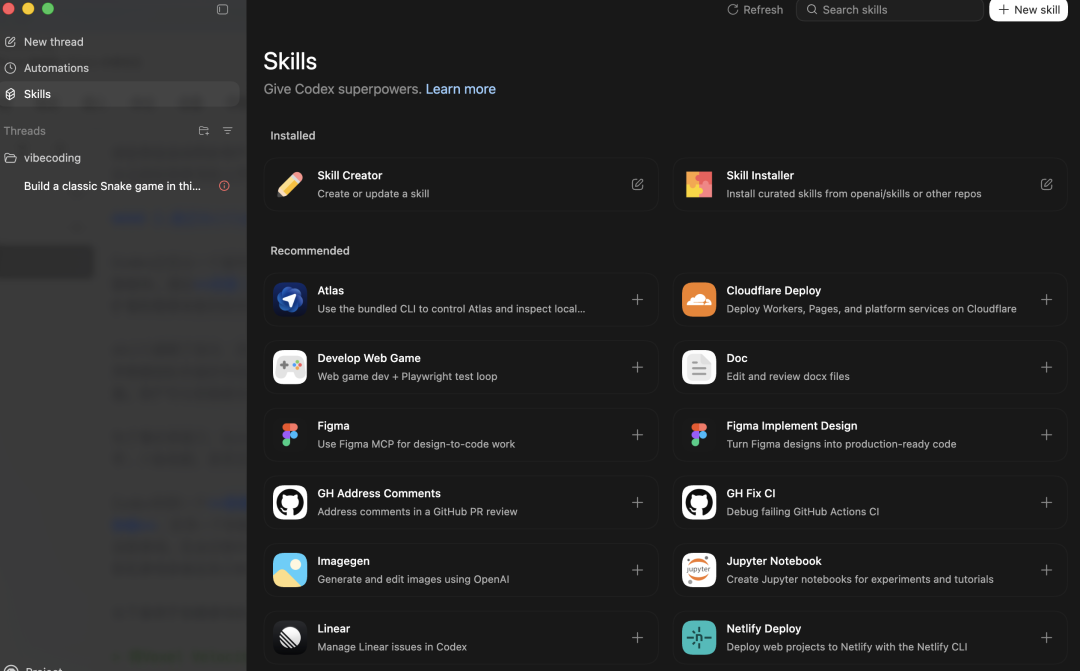The width and height of the screenshot is (1080, 671).
Task: Add the Cloudflare Deploy skill
Action: (1047, 300)
